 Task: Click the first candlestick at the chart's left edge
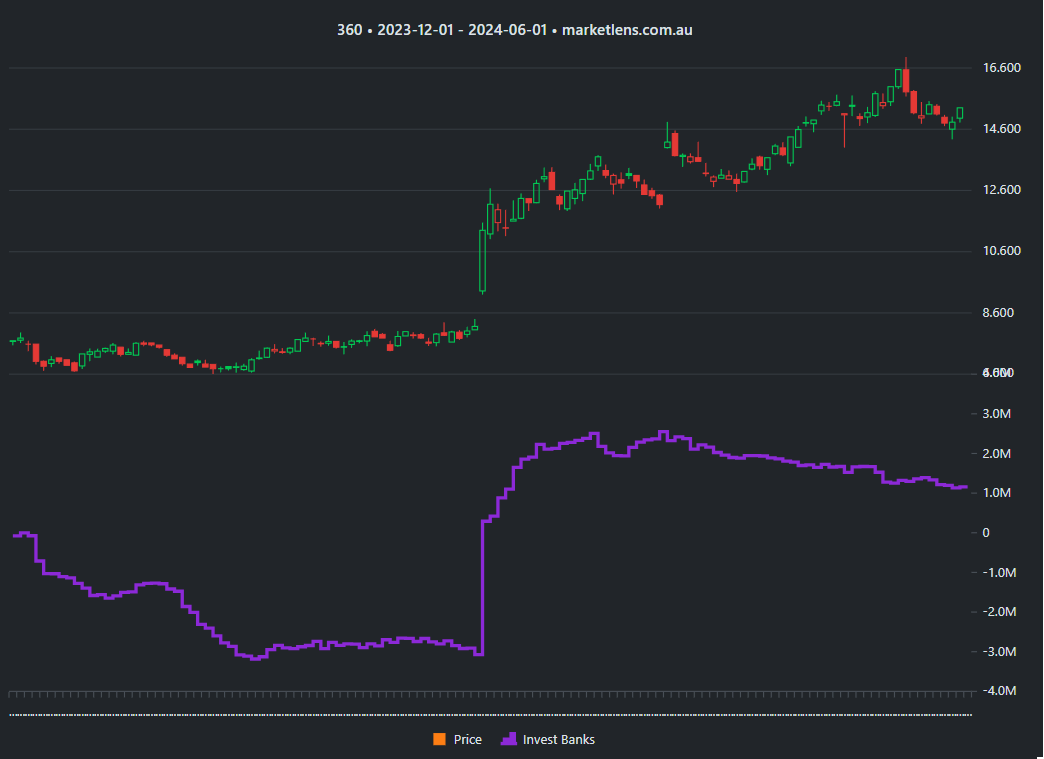pyautogui.click(x=12, y=341)
